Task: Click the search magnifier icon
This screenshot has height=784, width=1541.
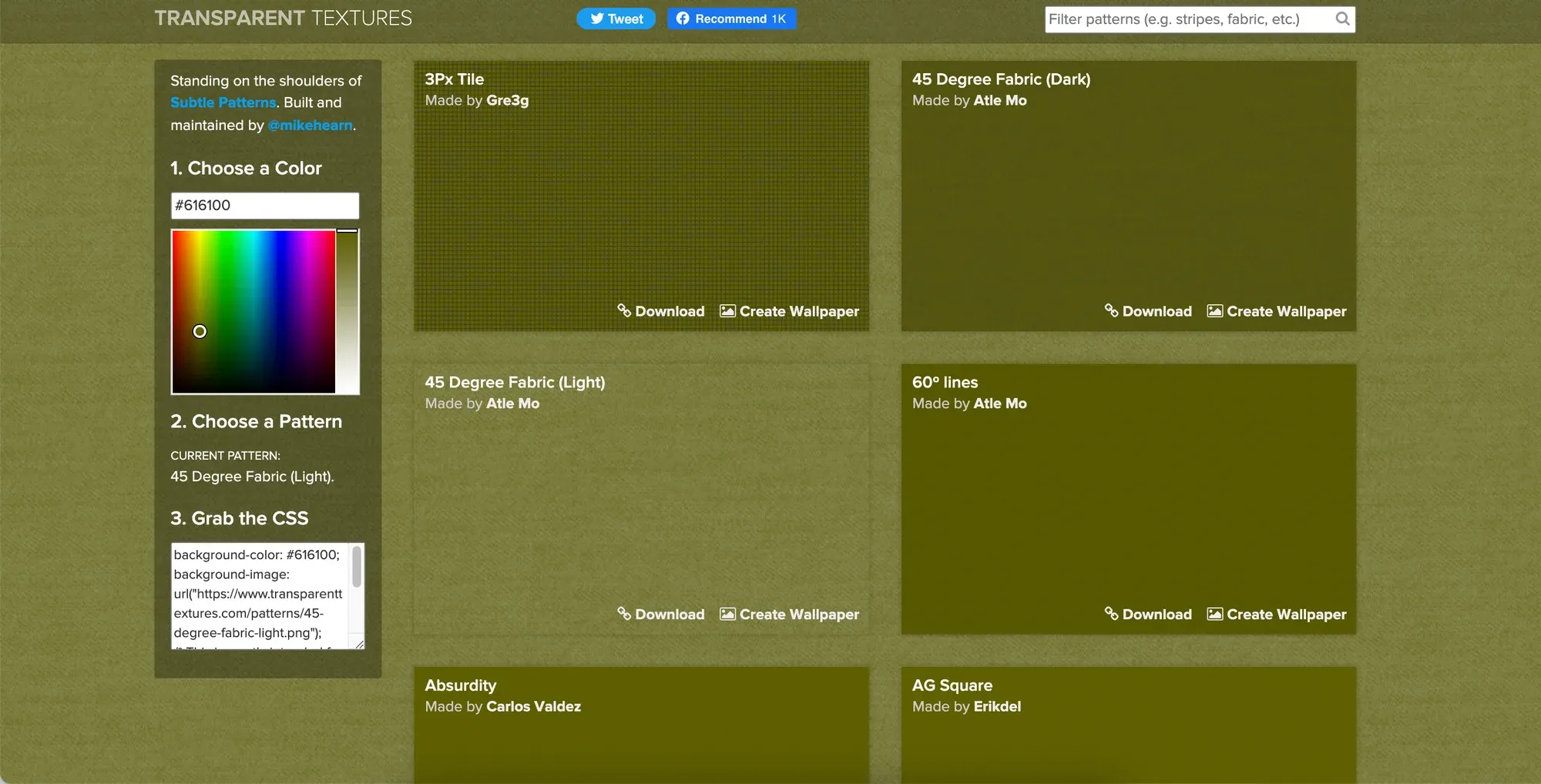Action: pos(1342,19)
